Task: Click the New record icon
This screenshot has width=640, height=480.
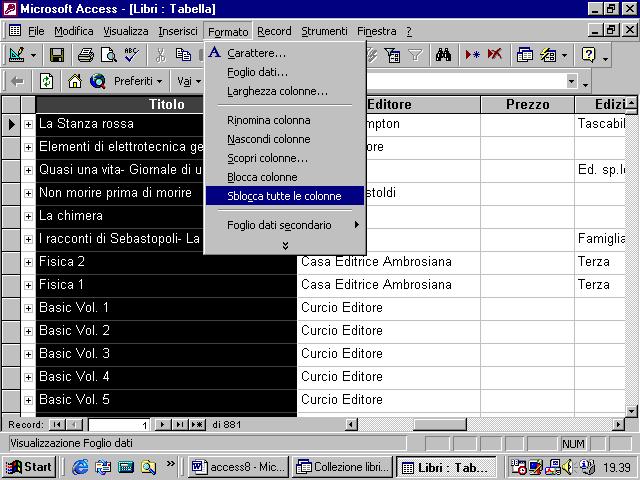Action: tap(472, 55)
